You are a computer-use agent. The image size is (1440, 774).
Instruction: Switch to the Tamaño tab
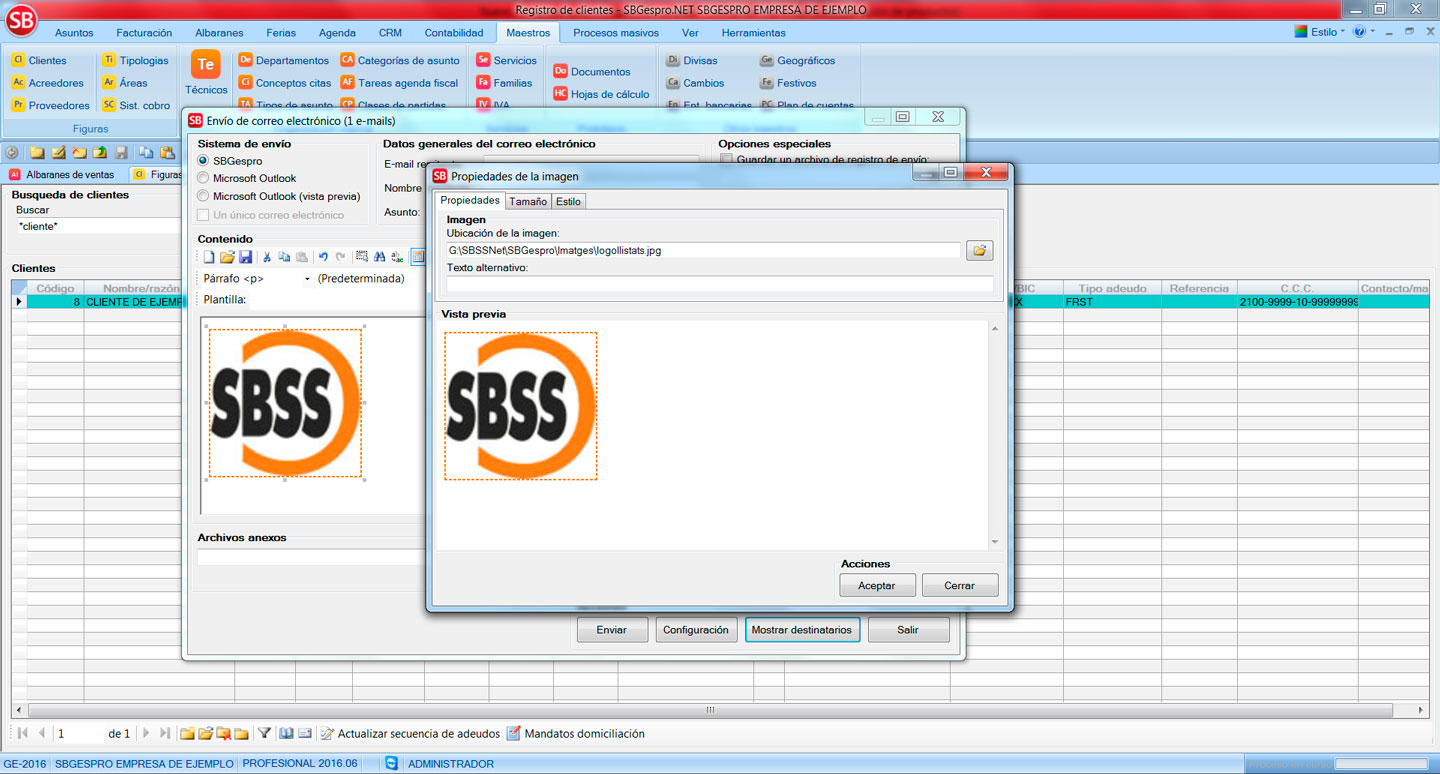click(x=527, y=201)
